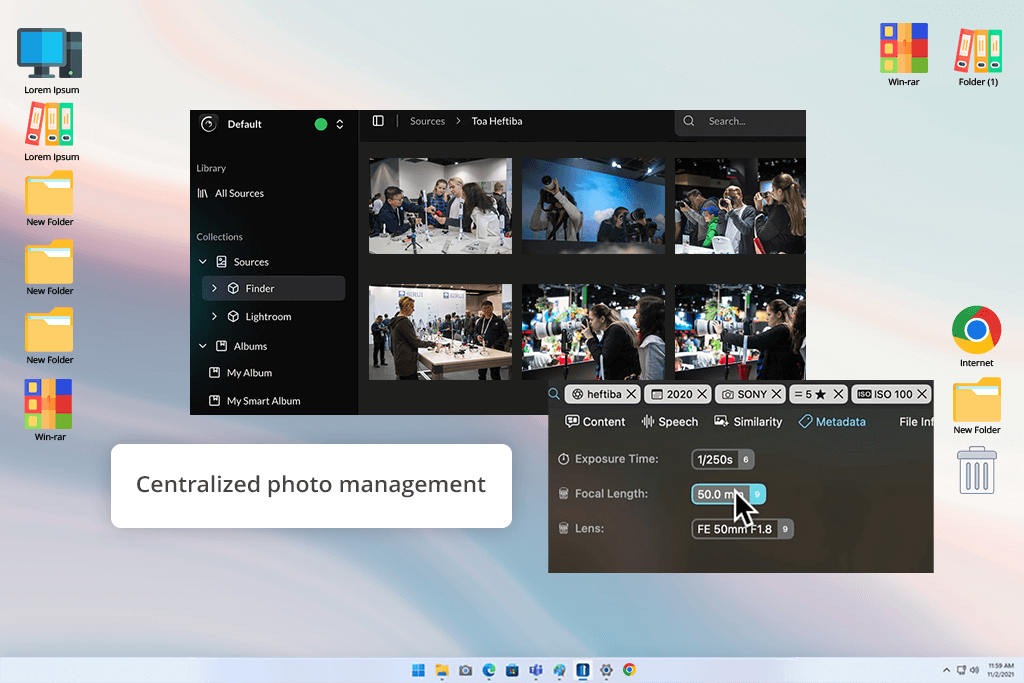
Task: Open the Windows Start menu
Action: coord(419,670)
